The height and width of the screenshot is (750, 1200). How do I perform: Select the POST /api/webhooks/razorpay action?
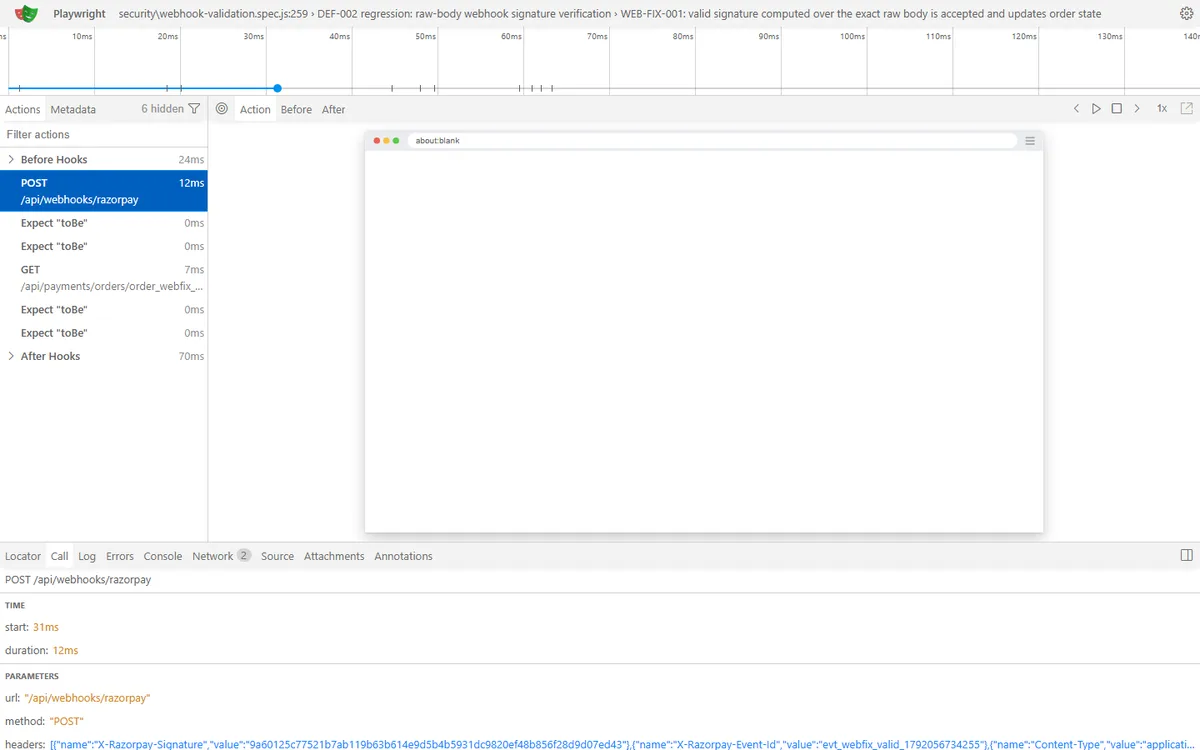104,191
